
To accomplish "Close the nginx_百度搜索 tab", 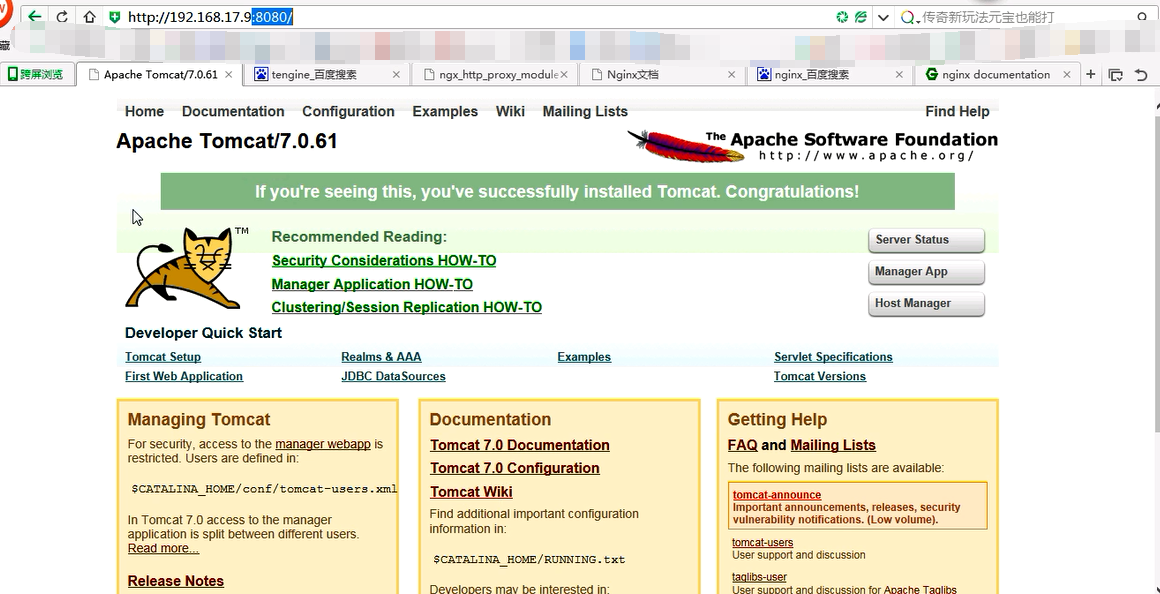I will click(899, 74).
